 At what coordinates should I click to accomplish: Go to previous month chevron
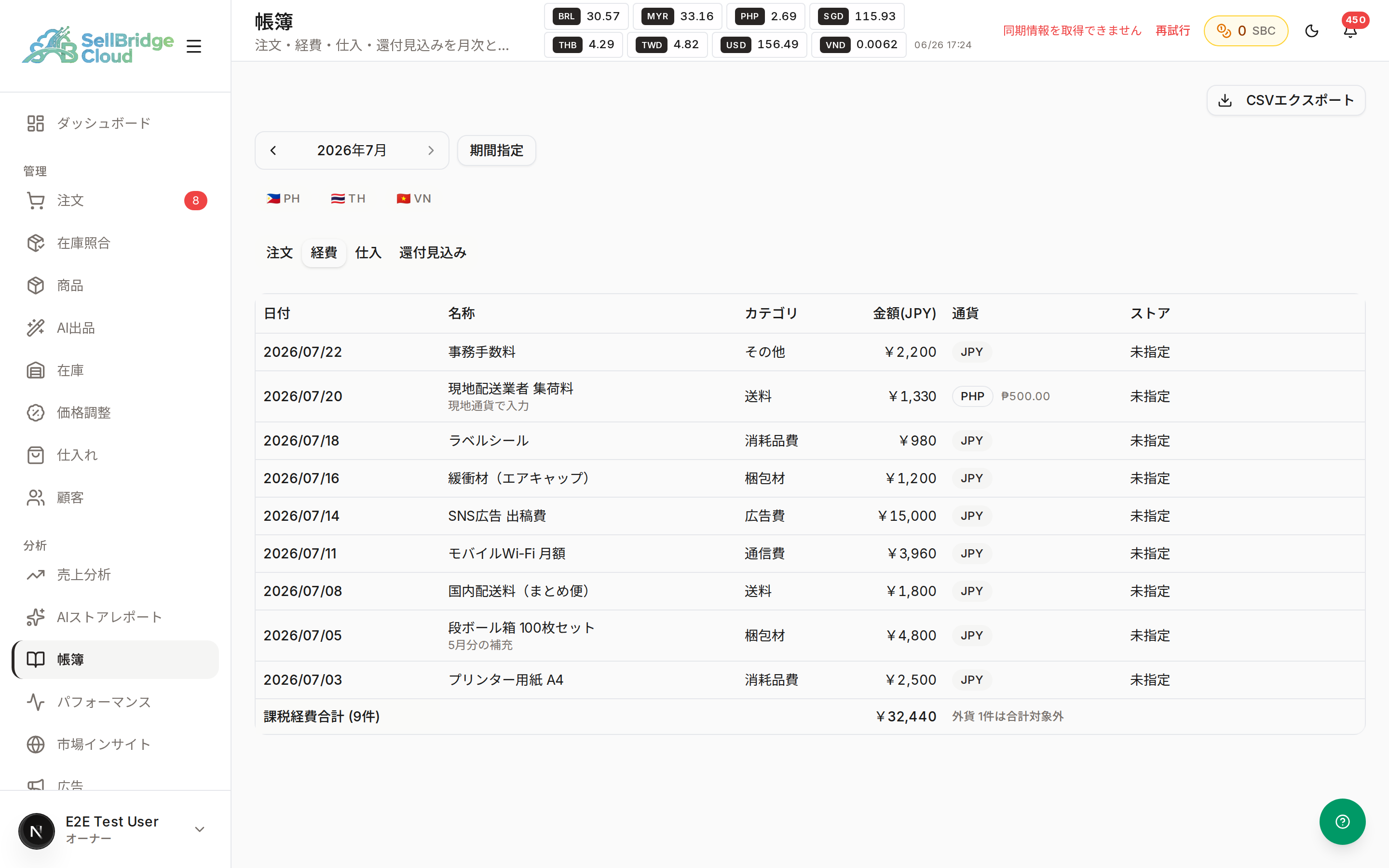pyautogui.click(x=273, y=150)
